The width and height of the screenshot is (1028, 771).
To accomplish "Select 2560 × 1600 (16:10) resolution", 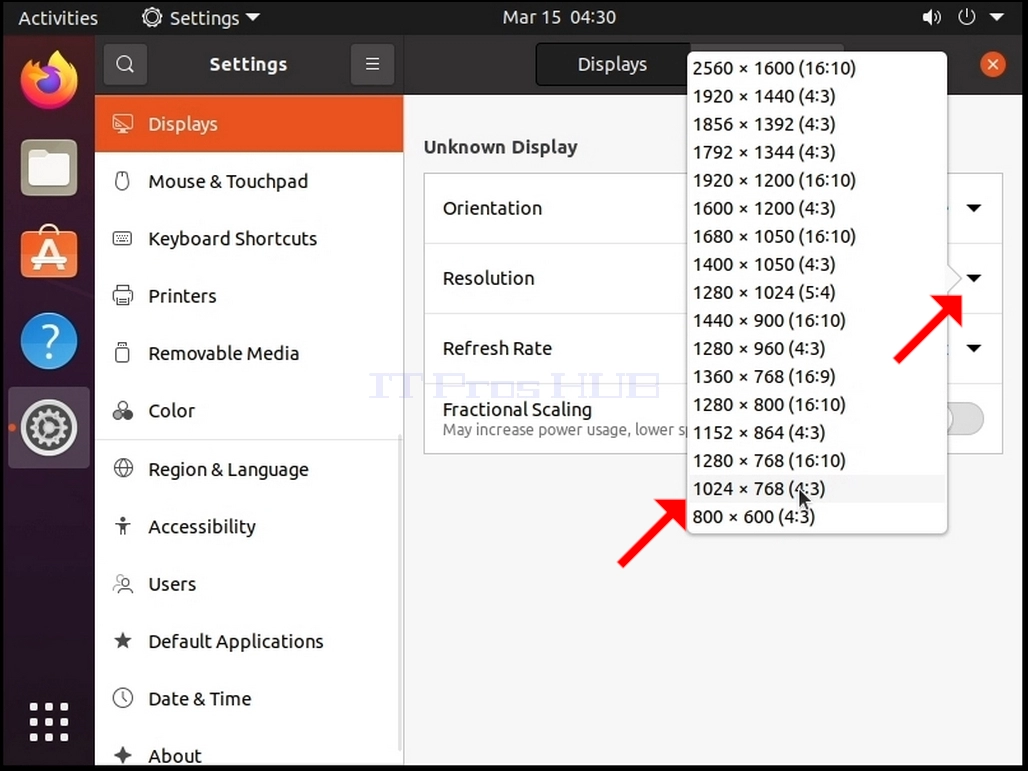I will [817, 68].
